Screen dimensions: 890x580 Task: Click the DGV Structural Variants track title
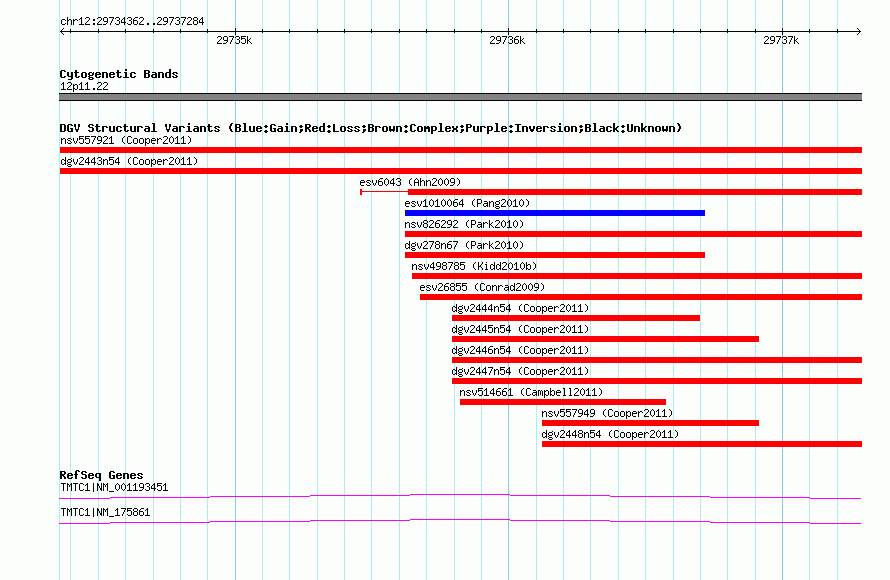(x=371, y=128)
